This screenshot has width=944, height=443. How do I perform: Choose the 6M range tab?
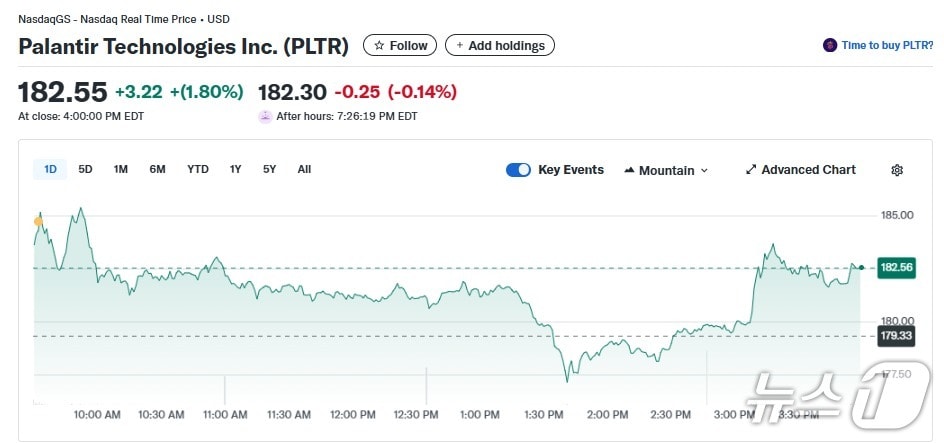tap(157, 169)
